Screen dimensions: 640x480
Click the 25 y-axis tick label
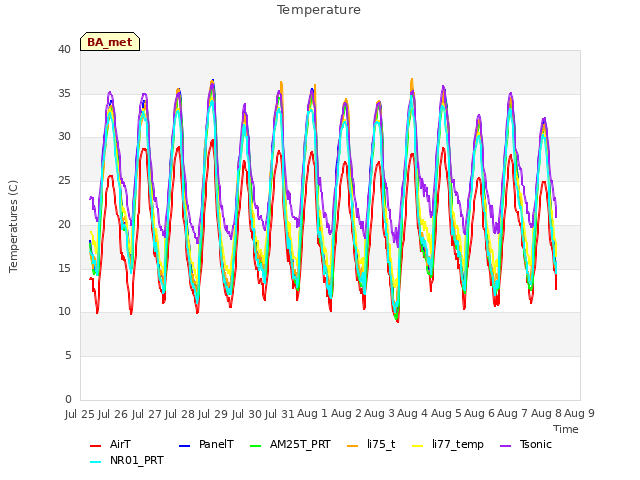[x=64, y=181]
